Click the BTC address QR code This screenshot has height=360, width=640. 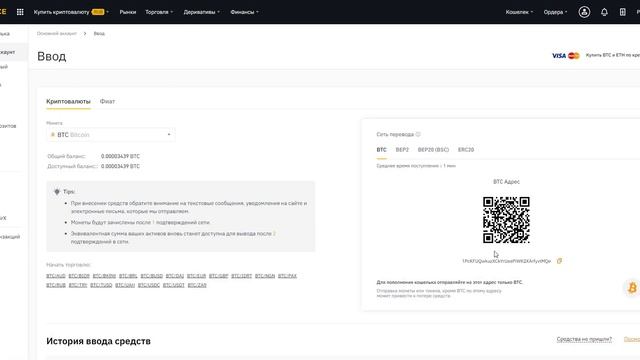[x=506, y=220]
